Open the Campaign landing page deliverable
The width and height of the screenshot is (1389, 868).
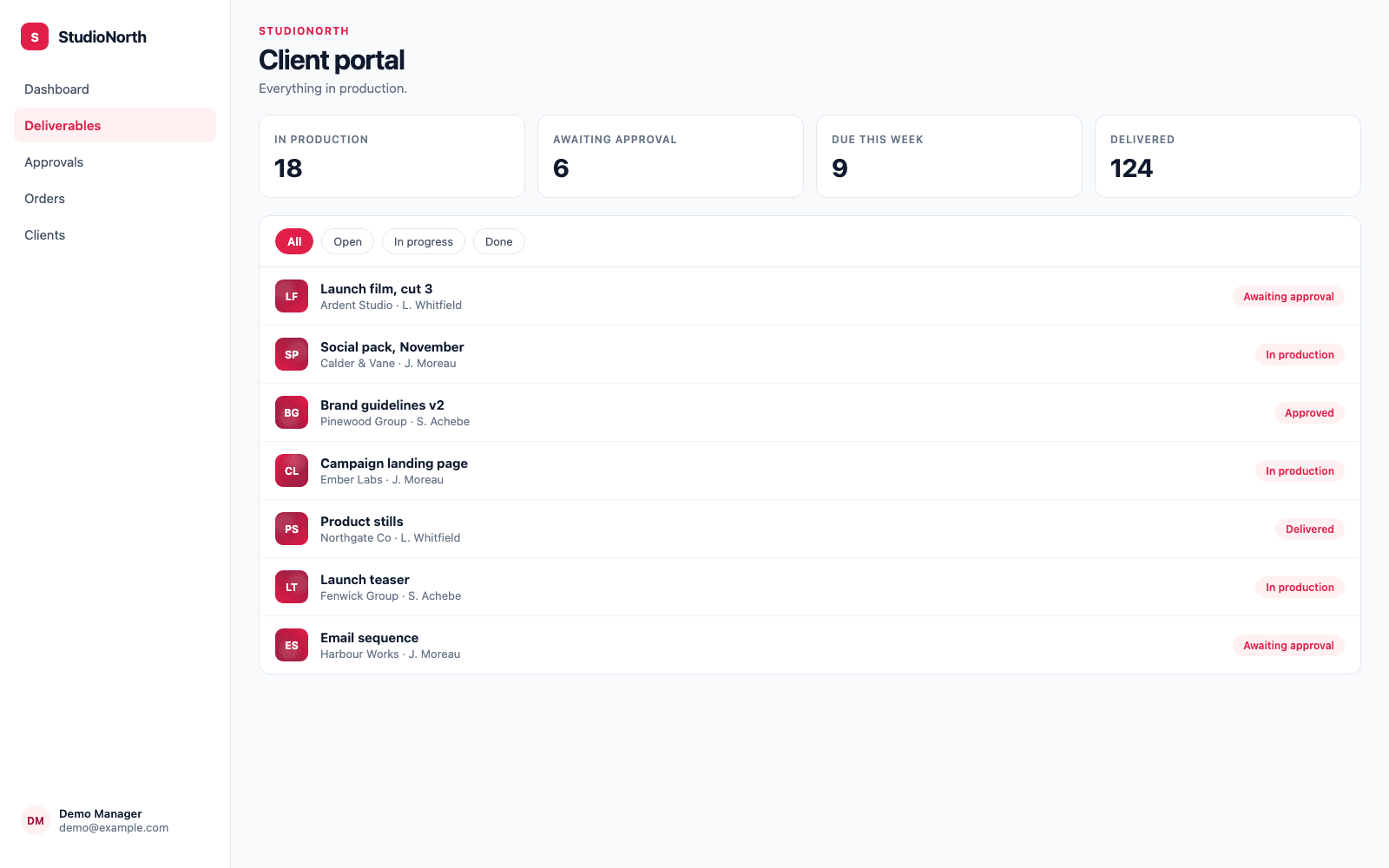(810, 470)
